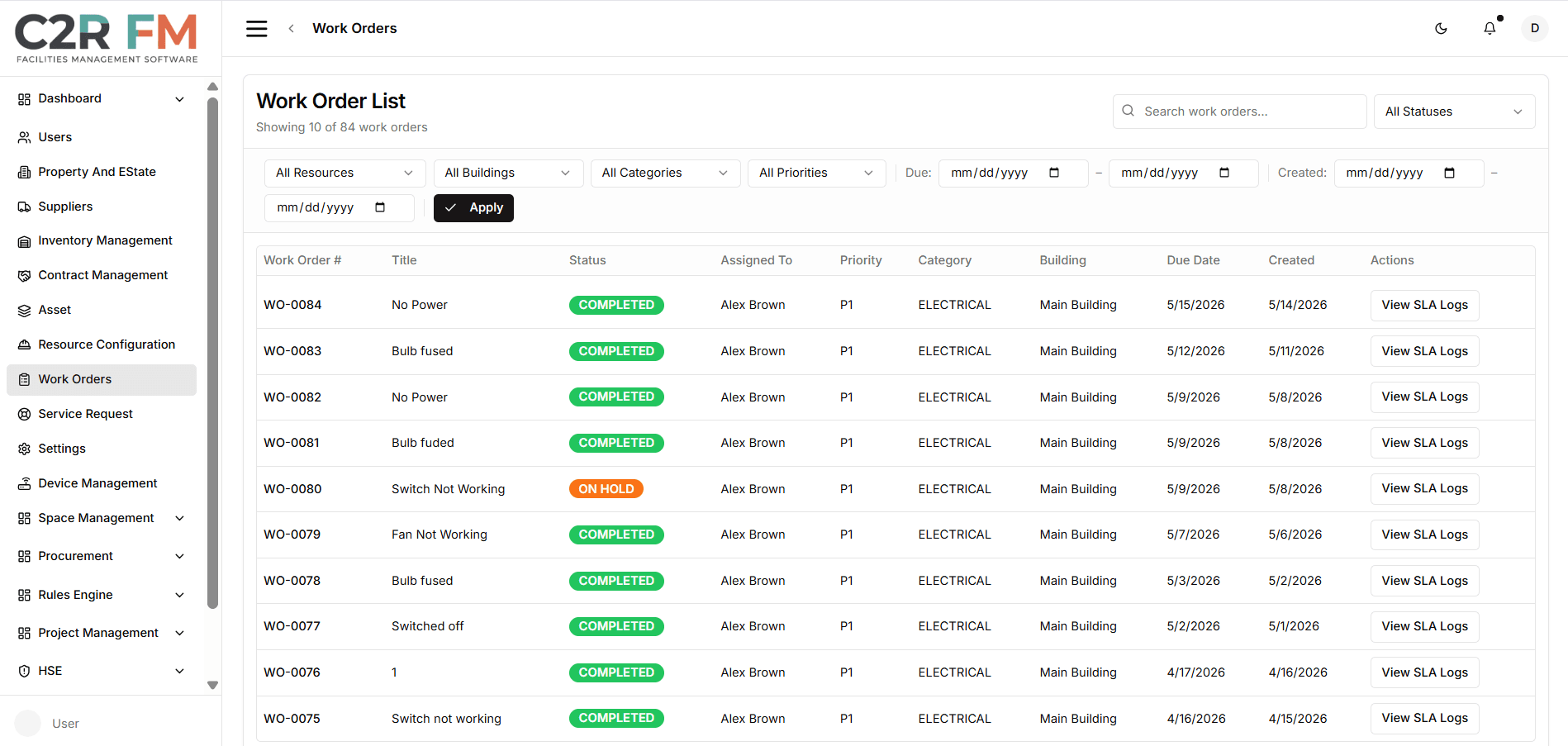
Task: Open Contract Management page
Action: click(102, 275)
